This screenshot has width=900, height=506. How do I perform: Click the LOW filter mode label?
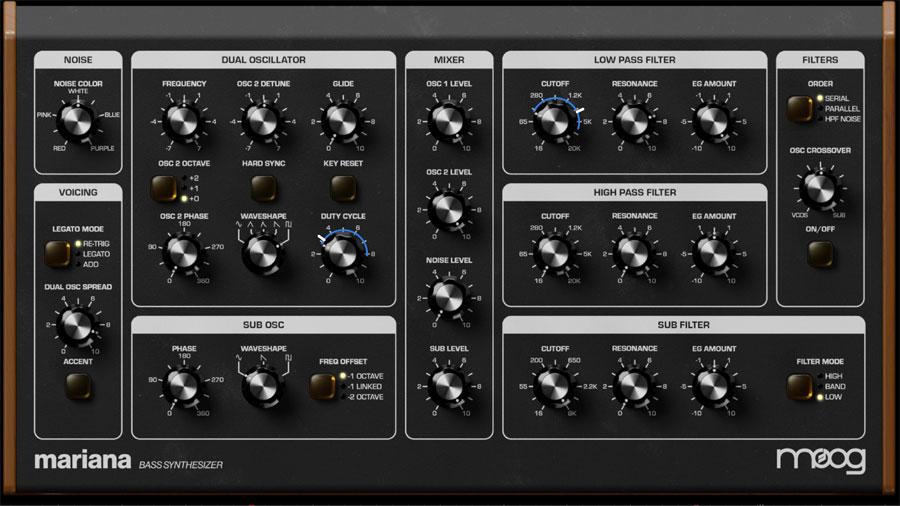833,397
